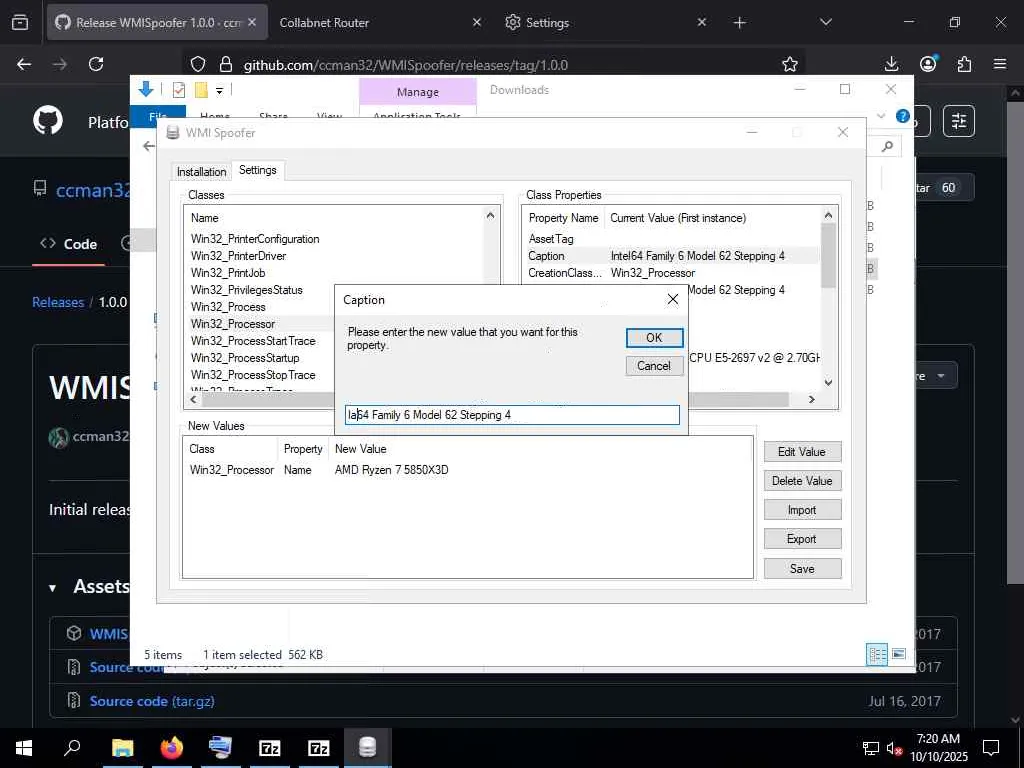
Task: Click the Name column header in Classes
Action: click(204, 218)
